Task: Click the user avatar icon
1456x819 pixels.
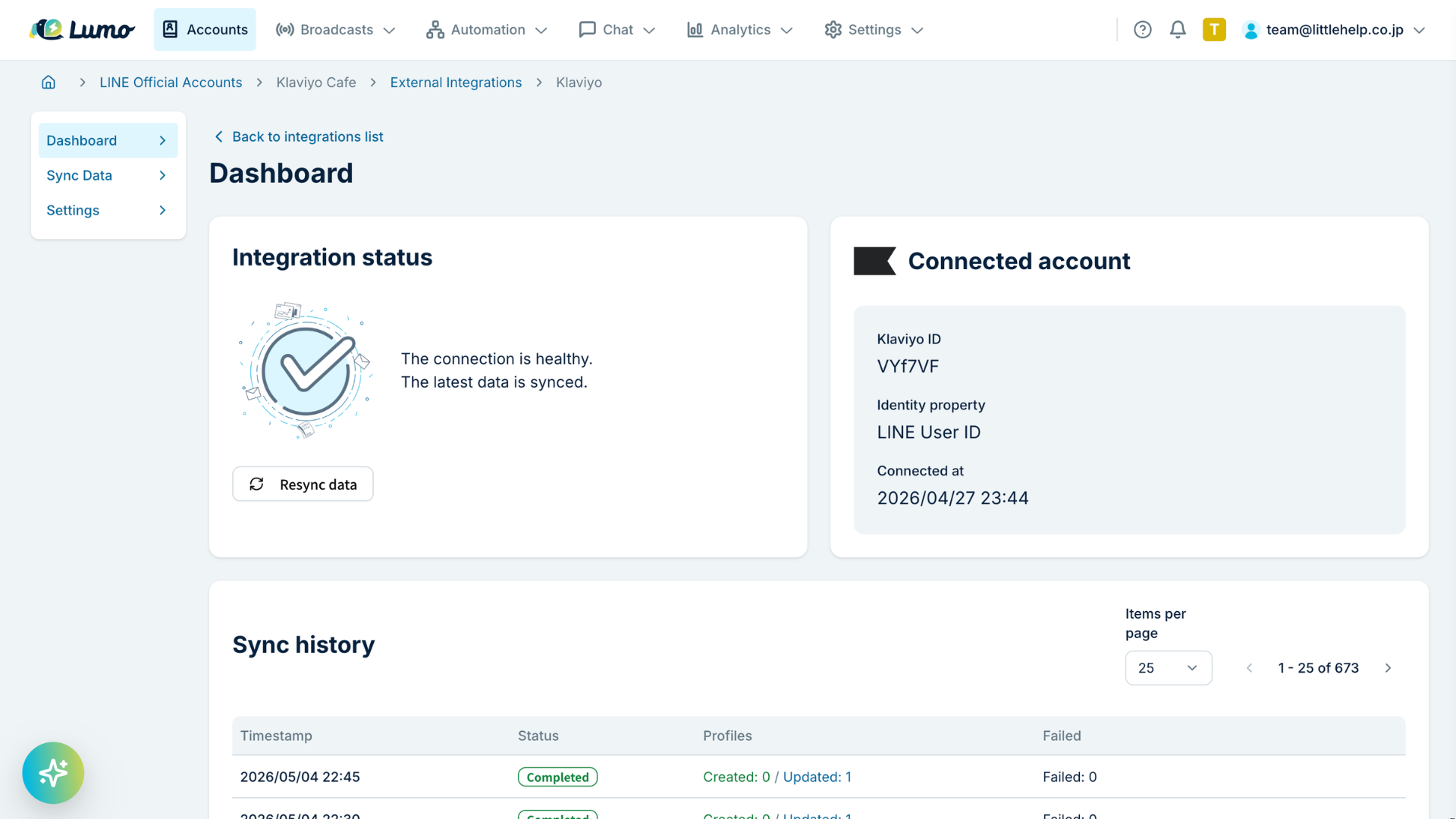Action: pos(1251,30)
